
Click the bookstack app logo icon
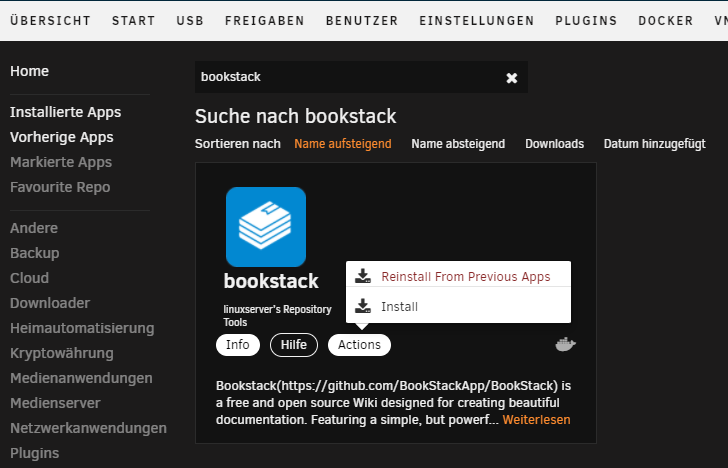pyautogui.click(x=266, y=227)
